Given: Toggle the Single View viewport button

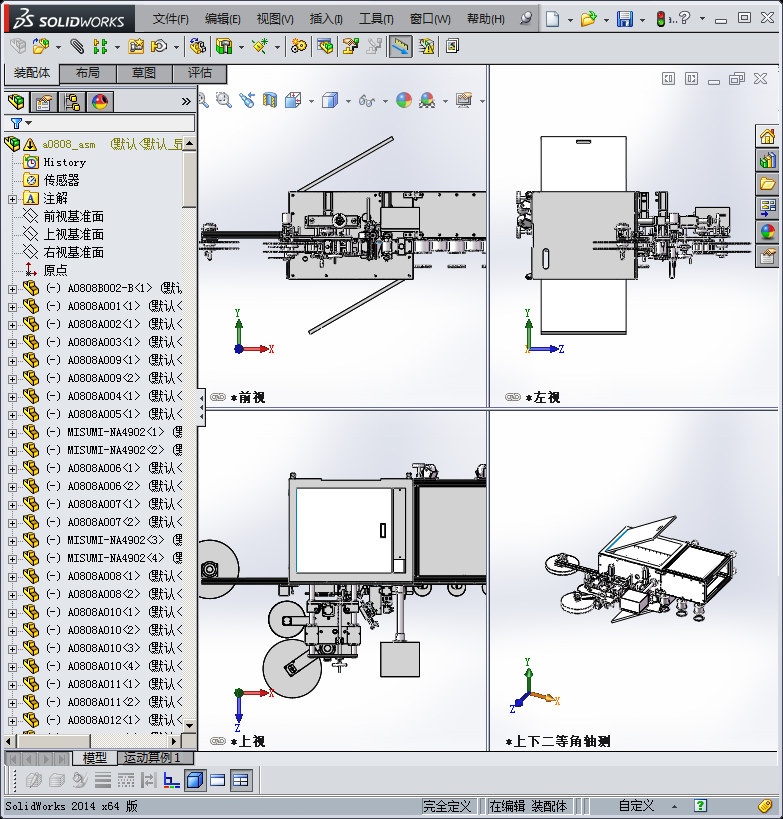Looking at the screenshot, I should pos(217,780).
